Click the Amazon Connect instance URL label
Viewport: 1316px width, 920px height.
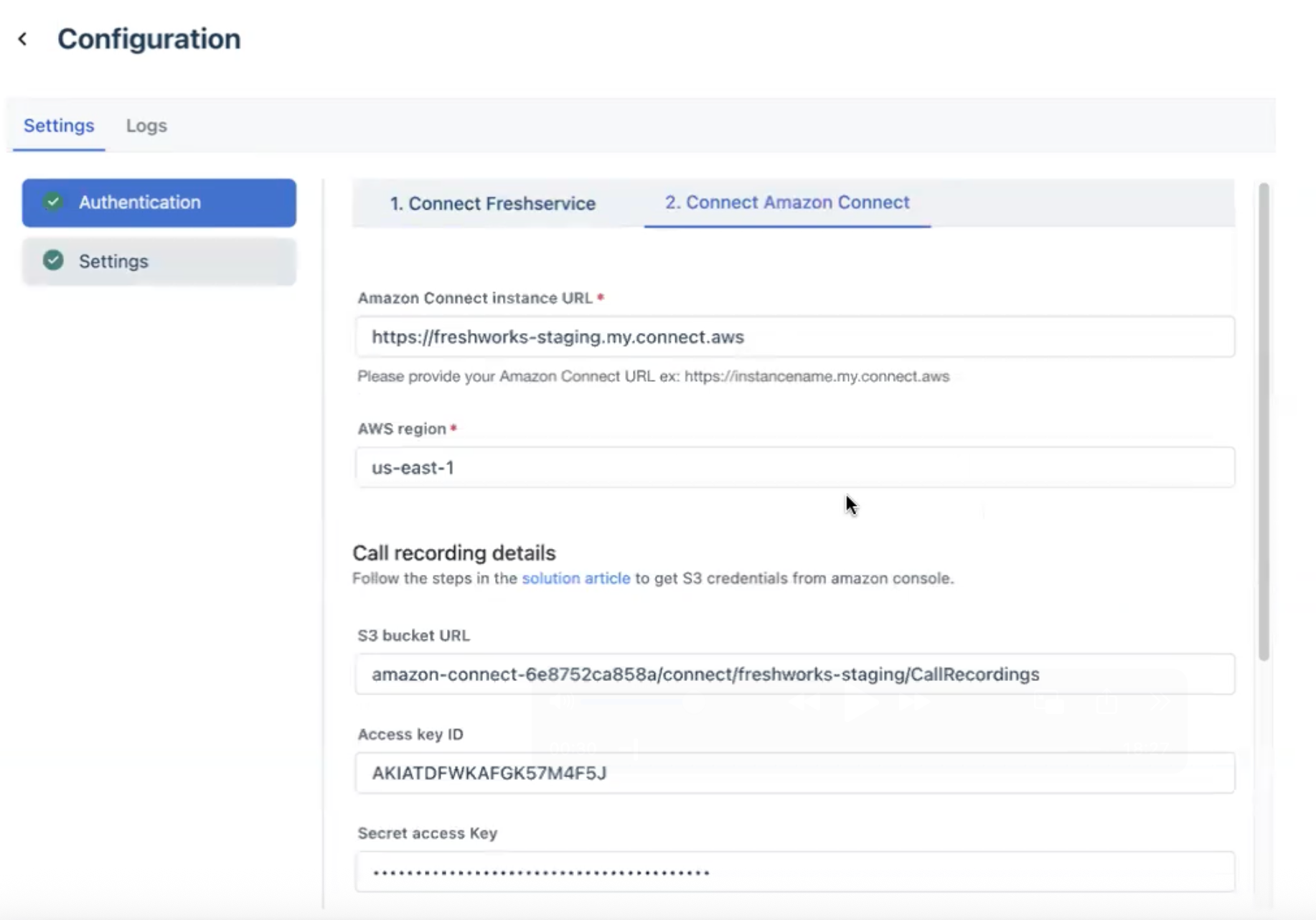[x=475, y=298]
